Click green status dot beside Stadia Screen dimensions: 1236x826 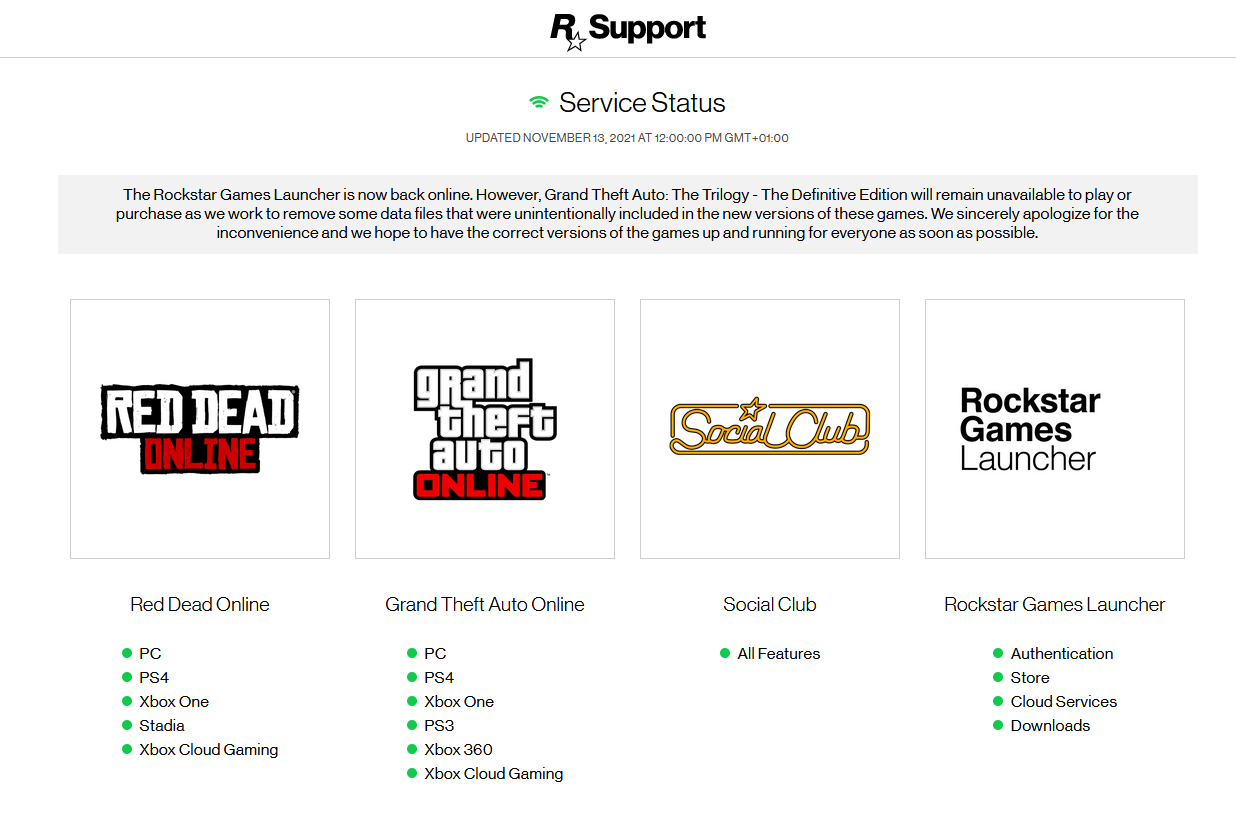(x=127, y=725)
